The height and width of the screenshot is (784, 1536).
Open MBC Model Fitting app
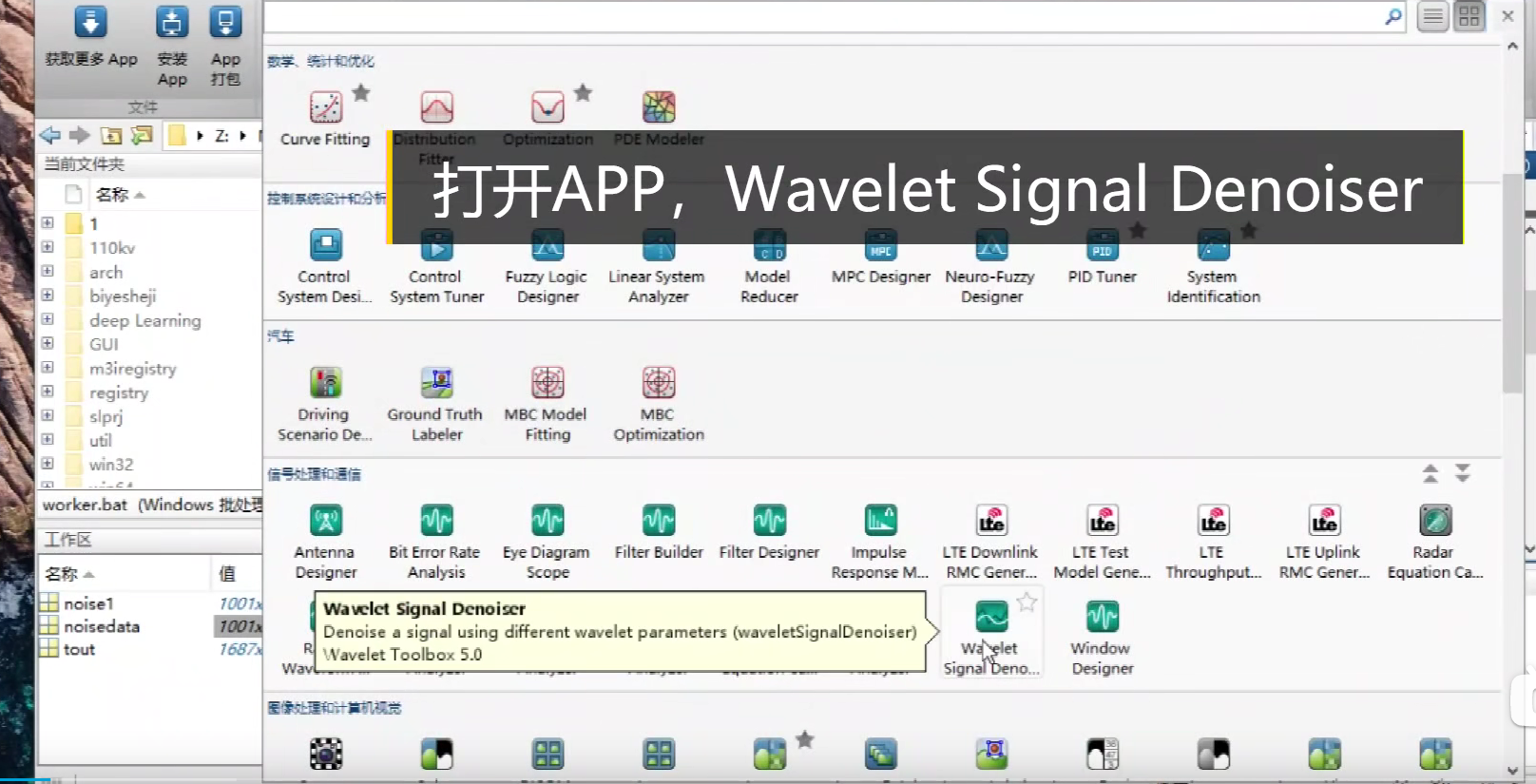point(547,404)
